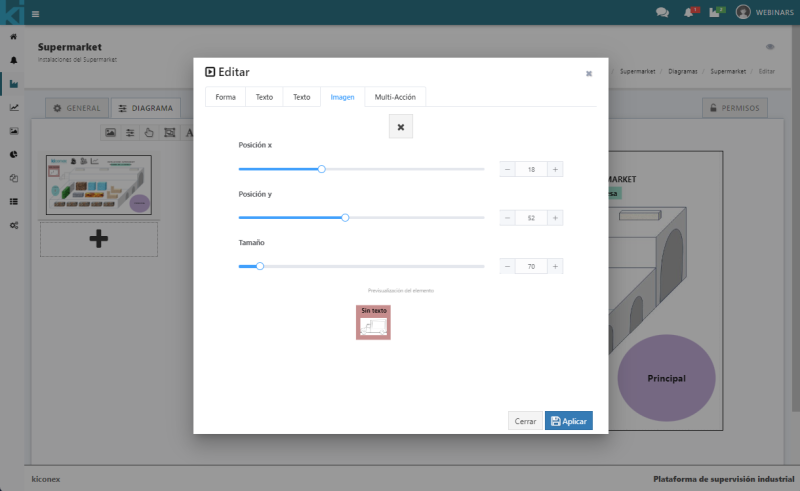This screenshot has height=491, width=800.
Task: Adjust the Posición y slider
Action: (345, 217)
